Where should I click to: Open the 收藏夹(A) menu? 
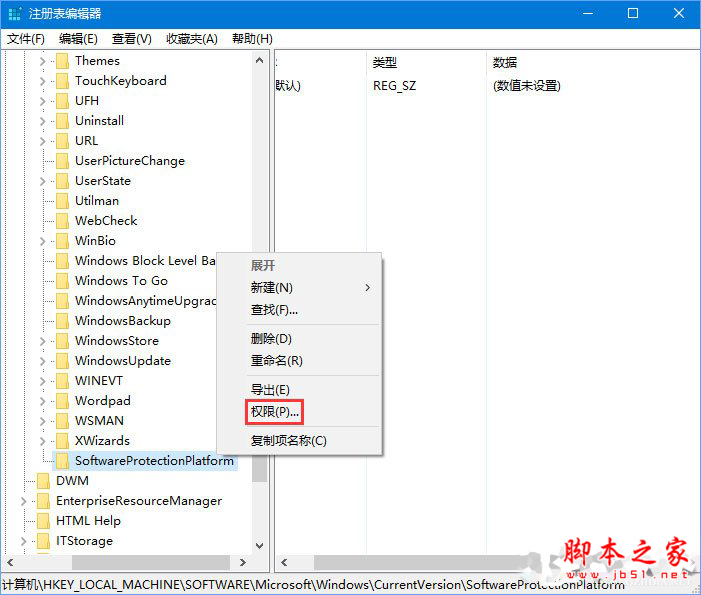192,39
